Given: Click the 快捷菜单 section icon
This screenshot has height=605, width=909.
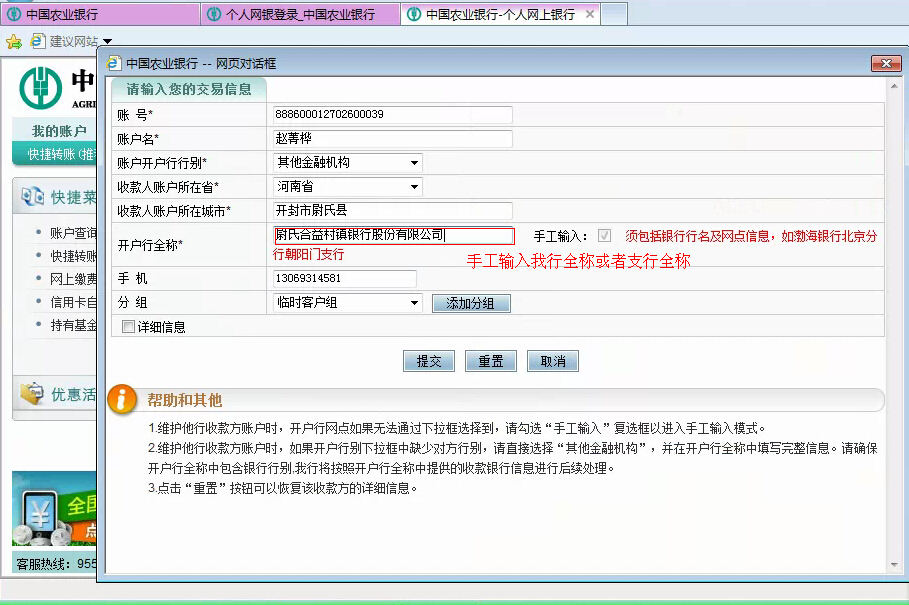Looking at the screenshot, I should 32,196.
